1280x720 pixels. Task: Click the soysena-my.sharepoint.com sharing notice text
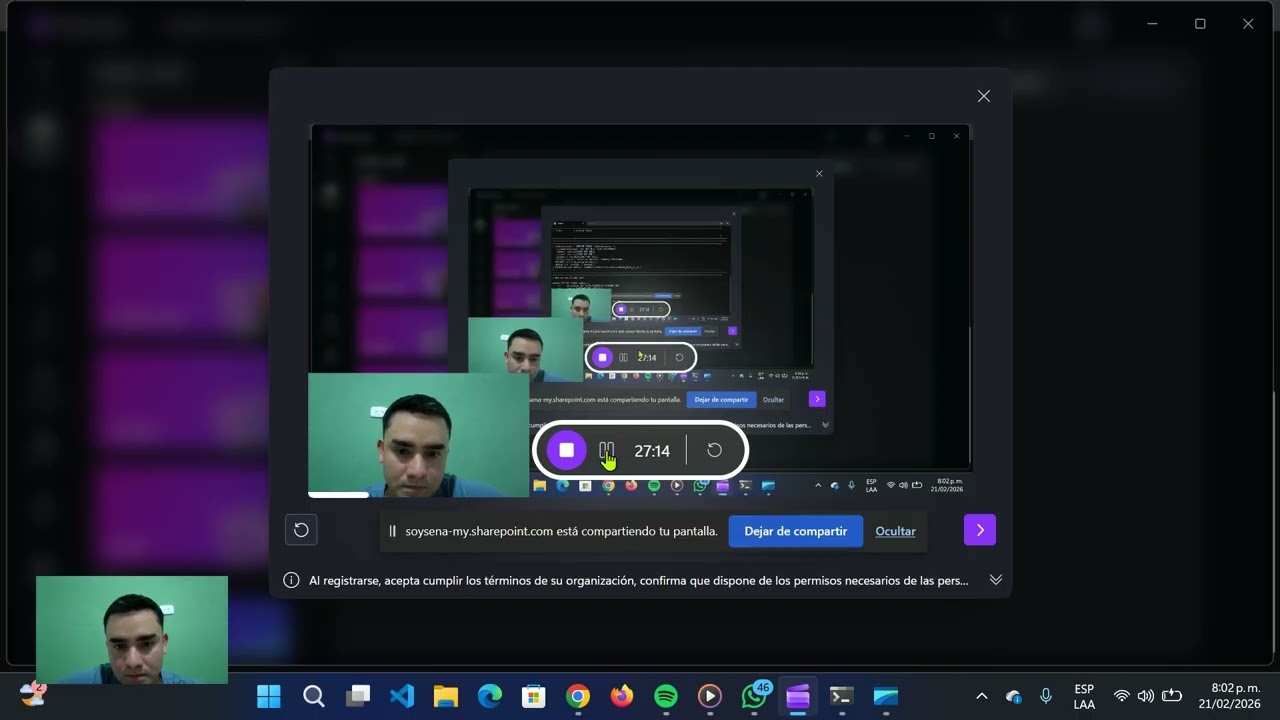tap(561, 531)
